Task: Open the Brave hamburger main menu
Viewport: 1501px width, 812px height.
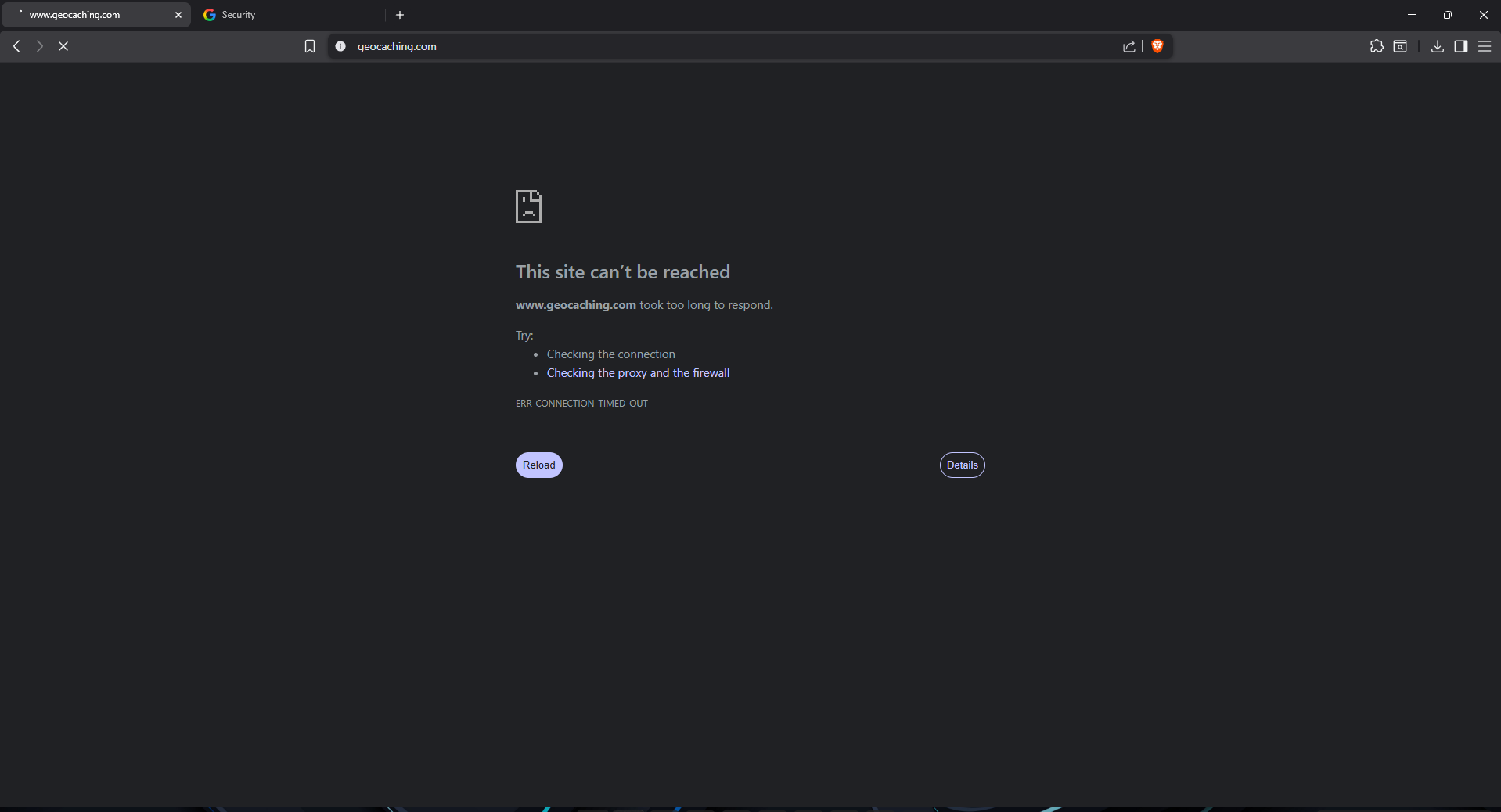Action: tap(1484, 46)
